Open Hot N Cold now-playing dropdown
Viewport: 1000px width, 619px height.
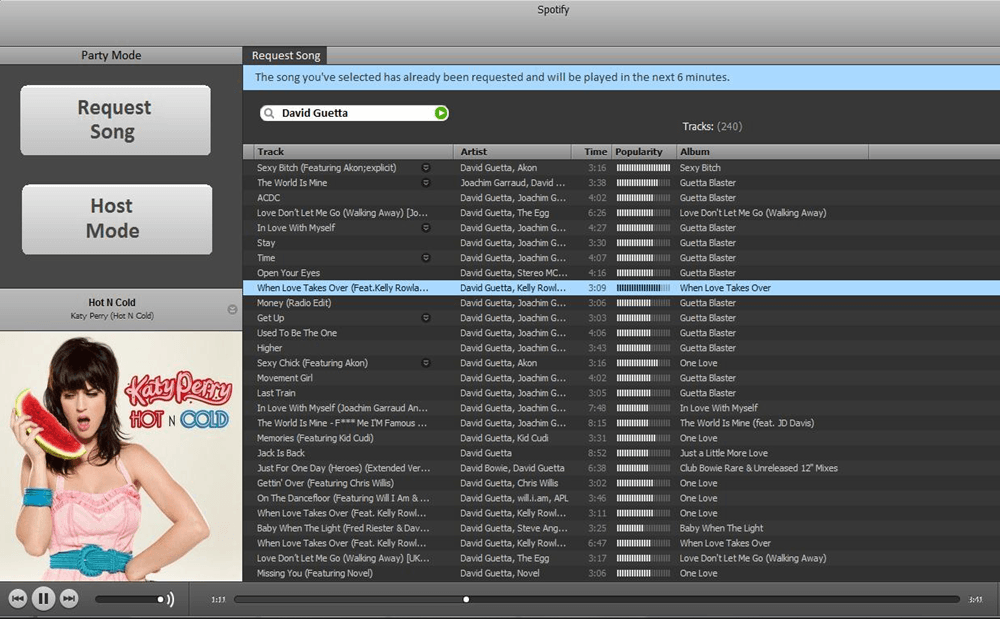coord(232,309)
